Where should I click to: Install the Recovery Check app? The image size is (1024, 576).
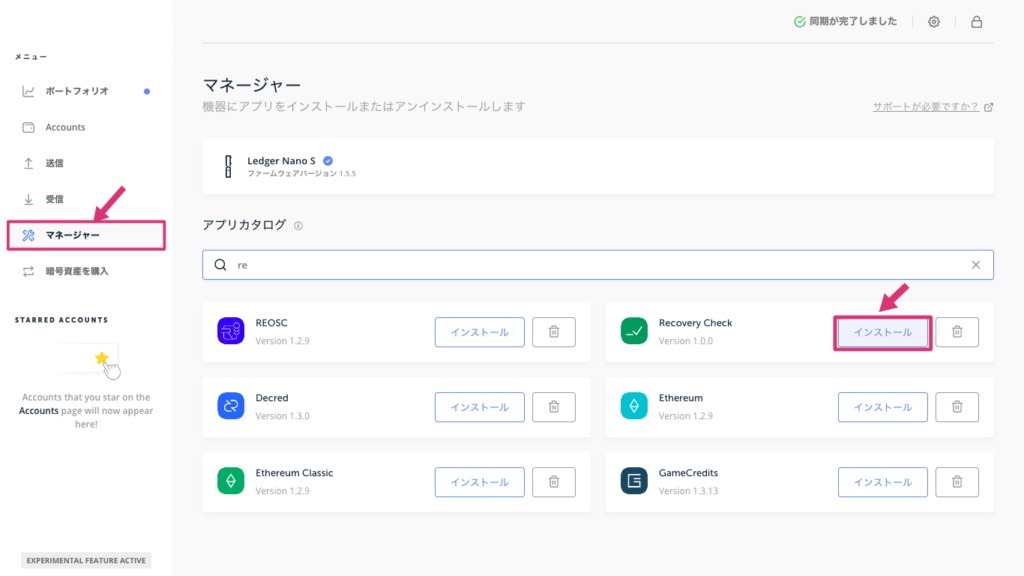(882, 332)
